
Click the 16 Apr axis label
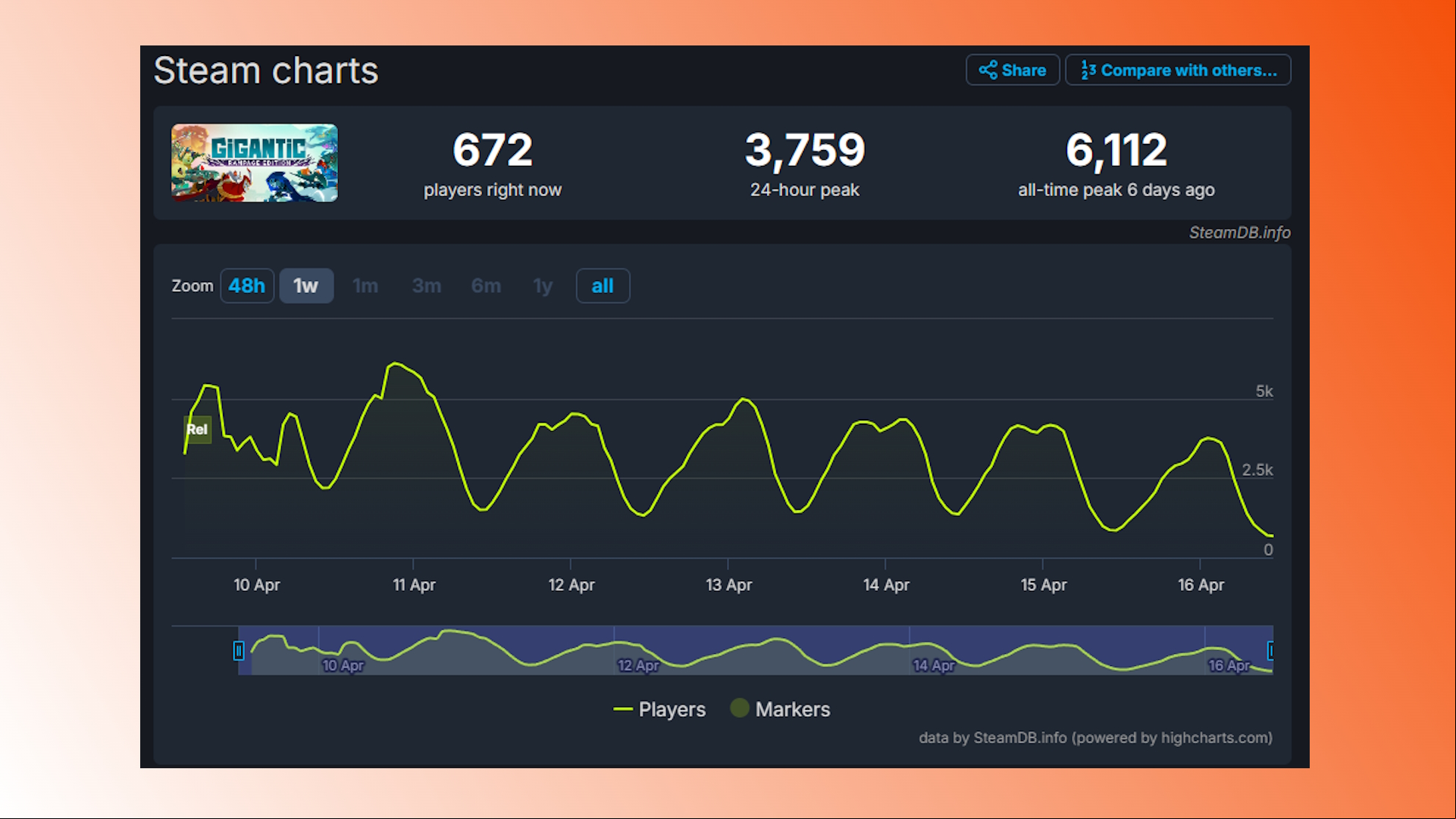coord(1201,585)
